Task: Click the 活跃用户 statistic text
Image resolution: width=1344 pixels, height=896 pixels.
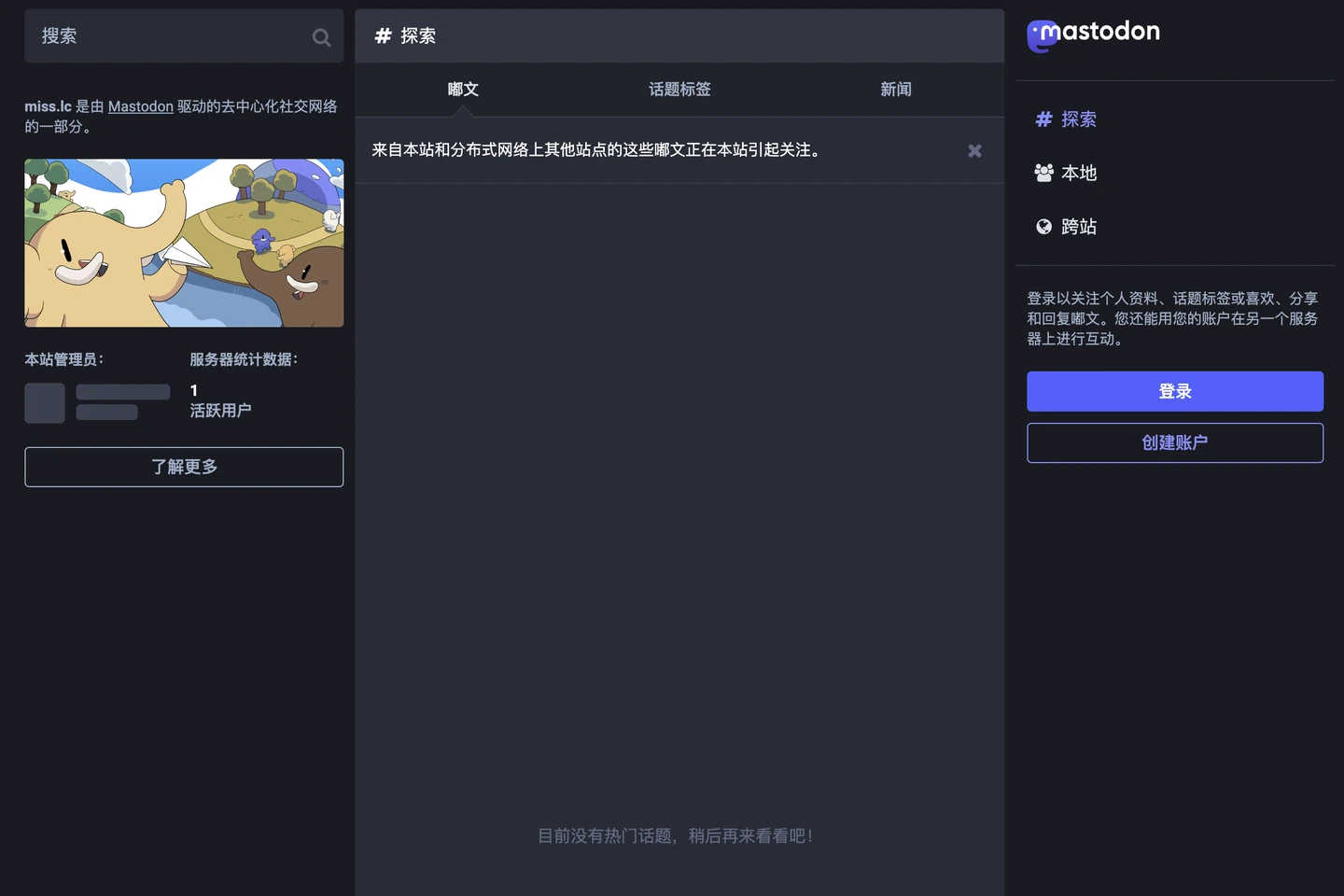Action: pos(220,411)
